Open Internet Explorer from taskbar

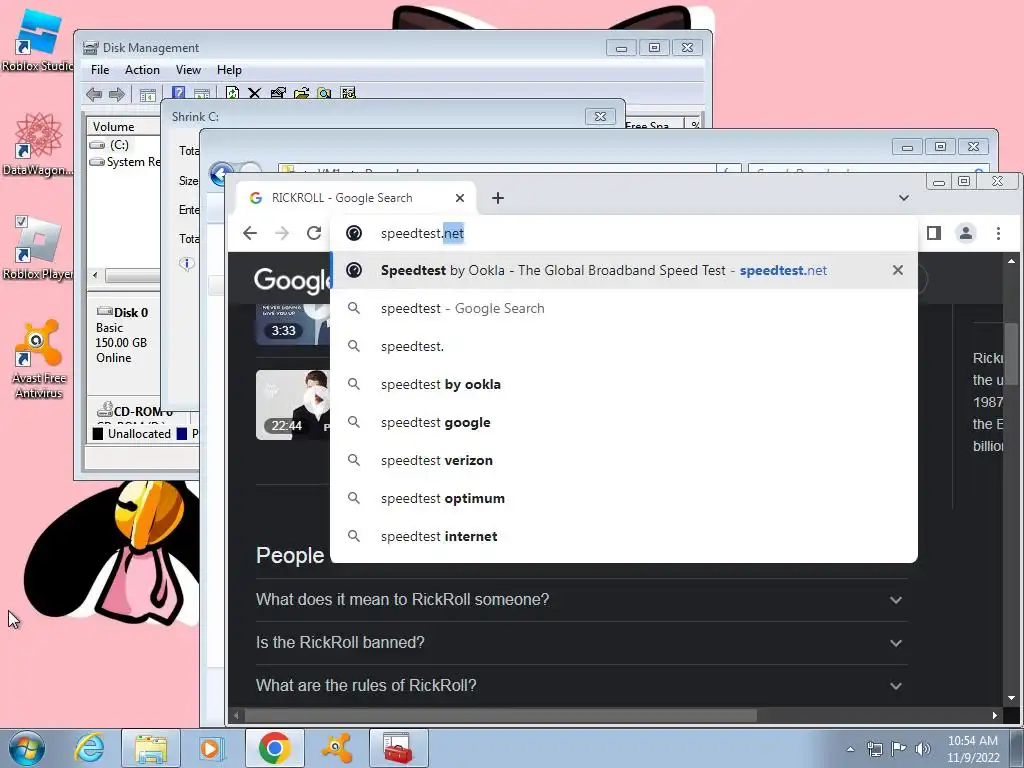(x=88, y=748)
